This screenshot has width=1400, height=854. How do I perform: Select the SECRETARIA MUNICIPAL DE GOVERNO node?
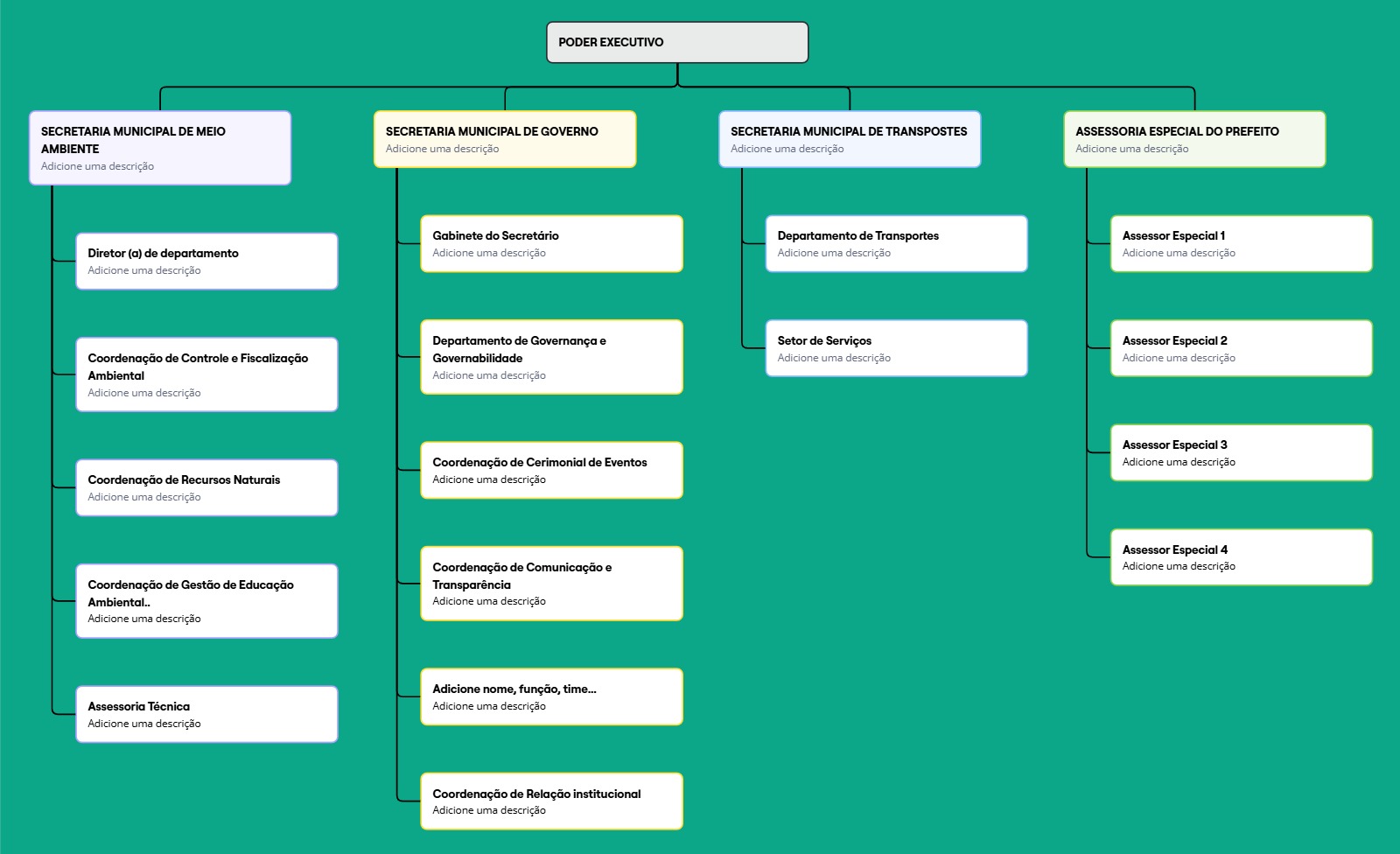pos(505,138)
